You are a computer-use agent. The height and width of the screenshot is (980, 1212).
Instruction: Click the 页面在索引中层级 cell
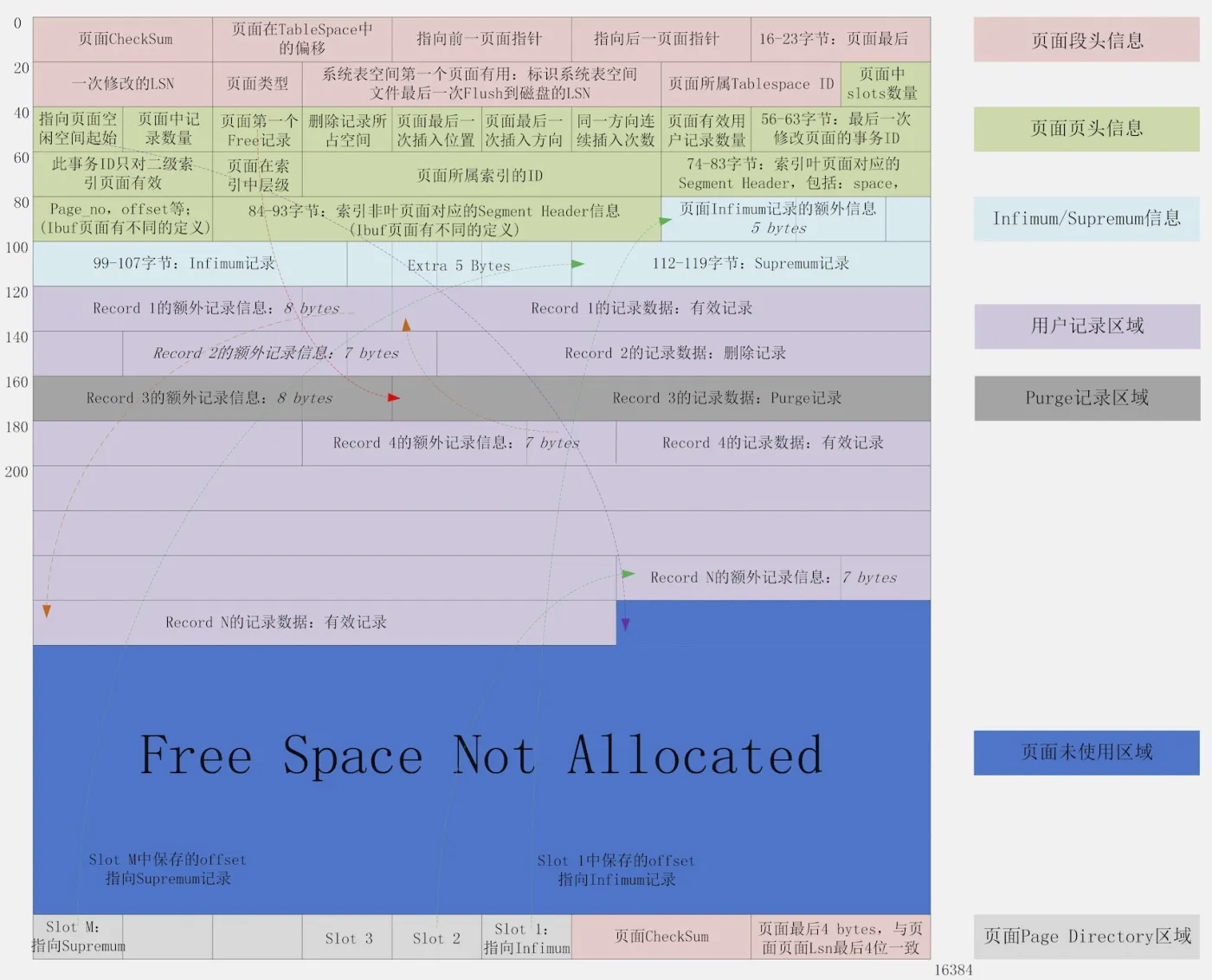point(257,174)
